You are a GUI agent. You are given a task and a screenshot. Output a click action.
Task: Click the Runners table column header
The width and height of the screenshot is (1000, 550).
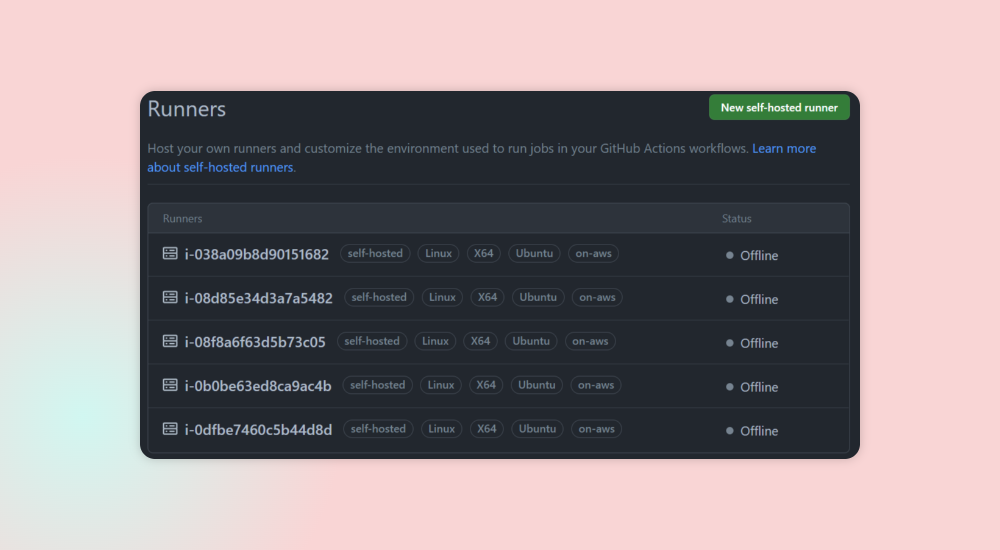click(x=182, y=218)
